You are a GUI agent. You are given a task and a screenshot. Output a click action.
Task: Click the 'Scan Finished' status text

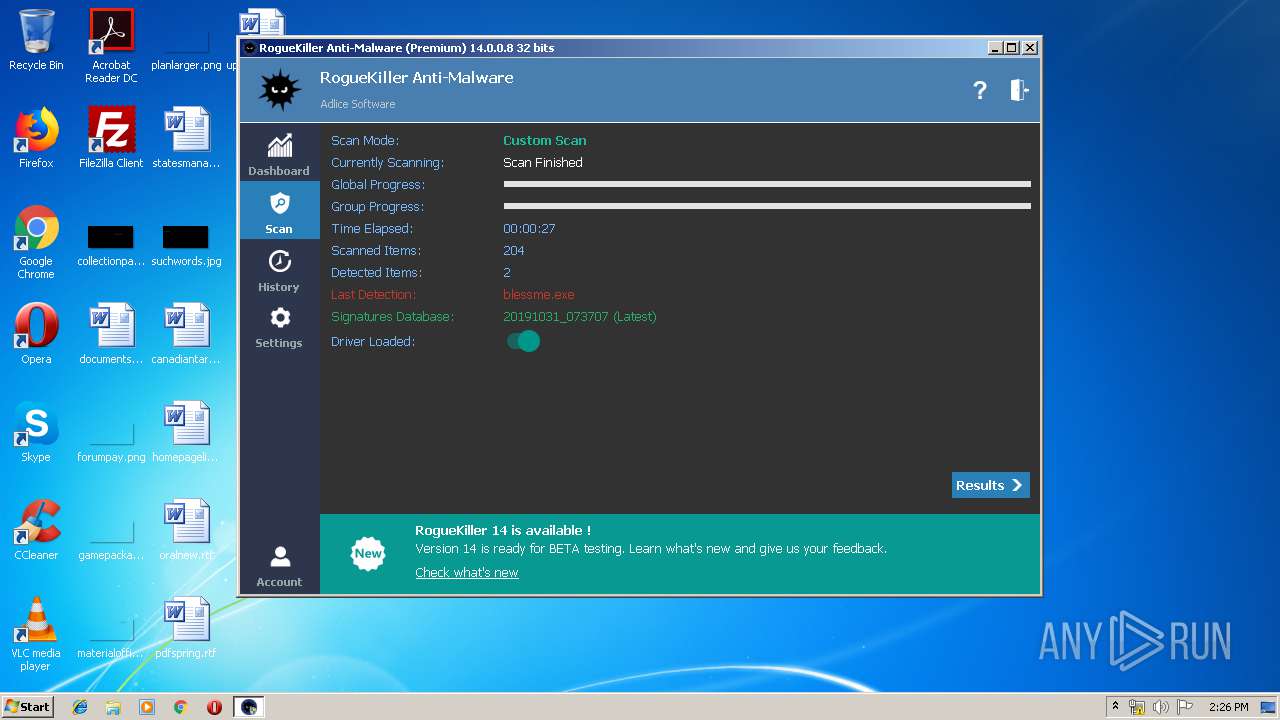pyautogui.click(x=543, y=162)
